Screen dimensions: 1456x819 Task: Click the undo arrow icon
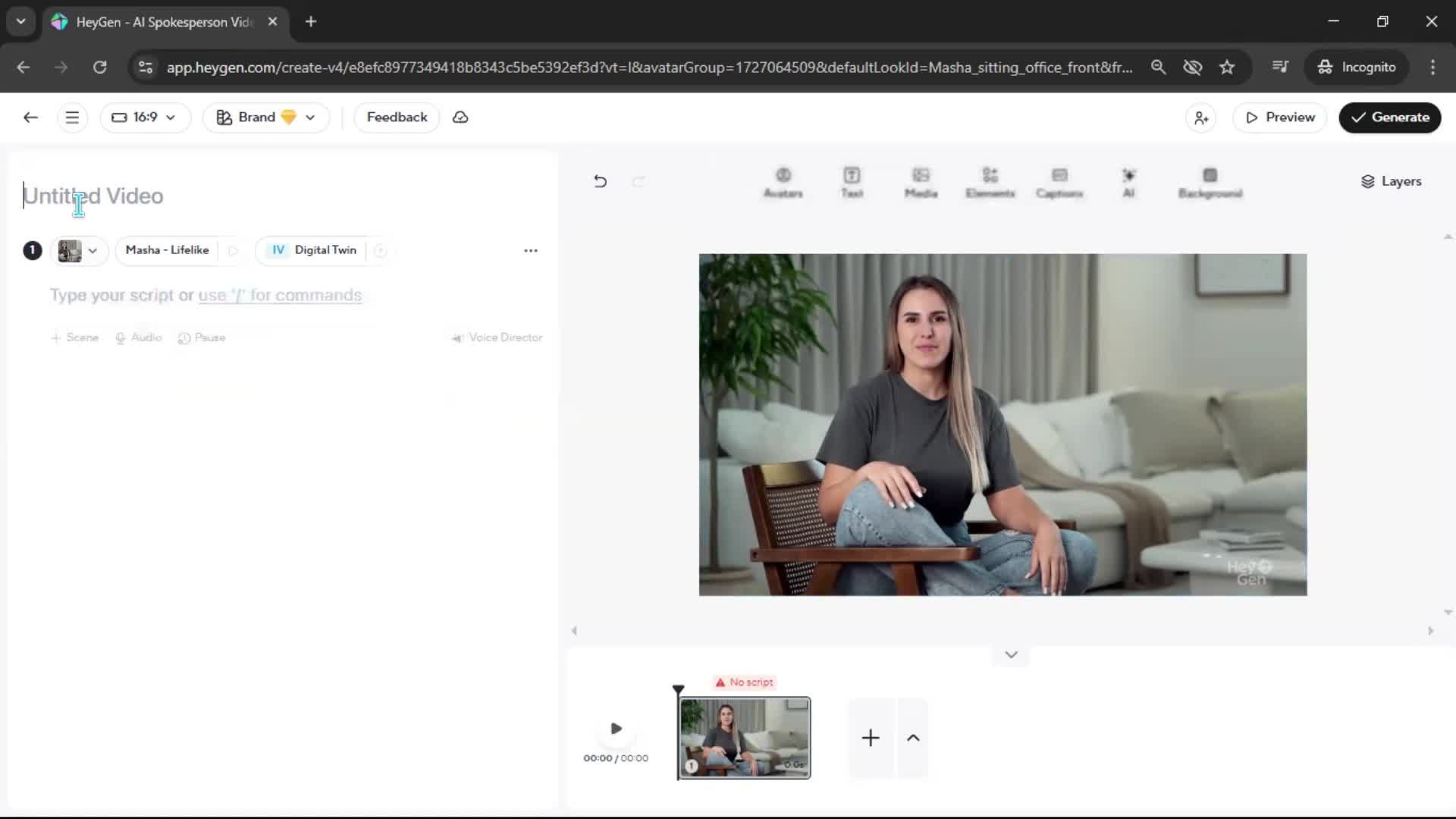click(600, 181)
